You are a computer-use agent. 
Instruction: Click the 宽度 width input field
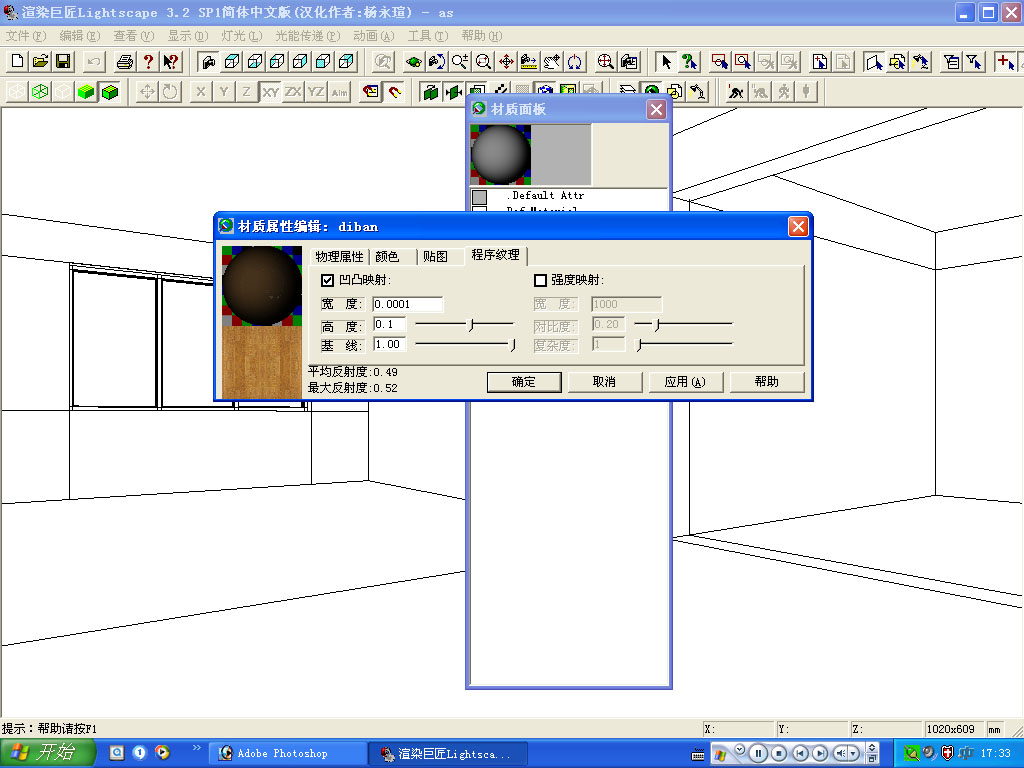tap(407, 304)
